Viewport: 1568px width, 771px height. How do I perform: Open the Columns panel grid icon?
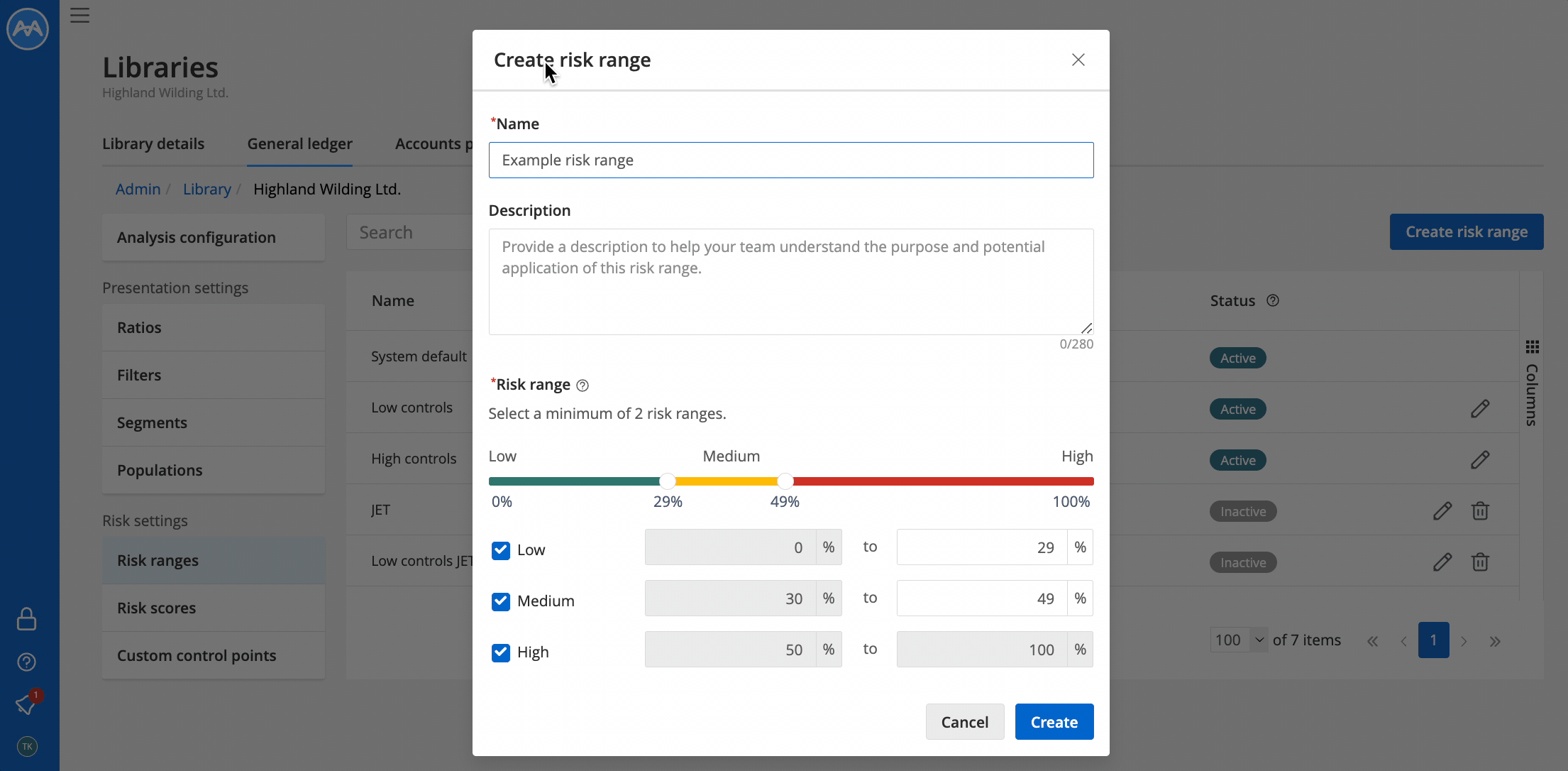click(x=1533, y=346)
